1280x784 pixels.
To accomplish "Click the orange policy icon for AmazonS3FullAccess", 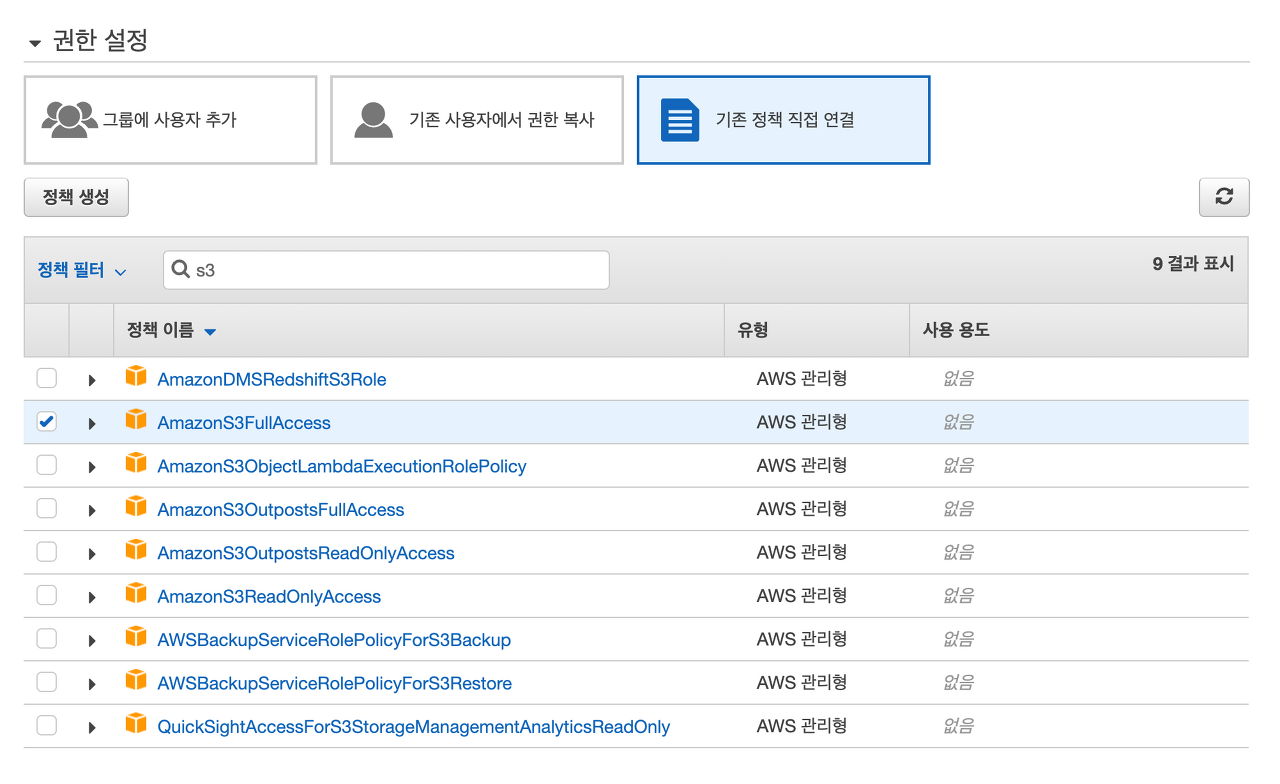I will point(136,420).
